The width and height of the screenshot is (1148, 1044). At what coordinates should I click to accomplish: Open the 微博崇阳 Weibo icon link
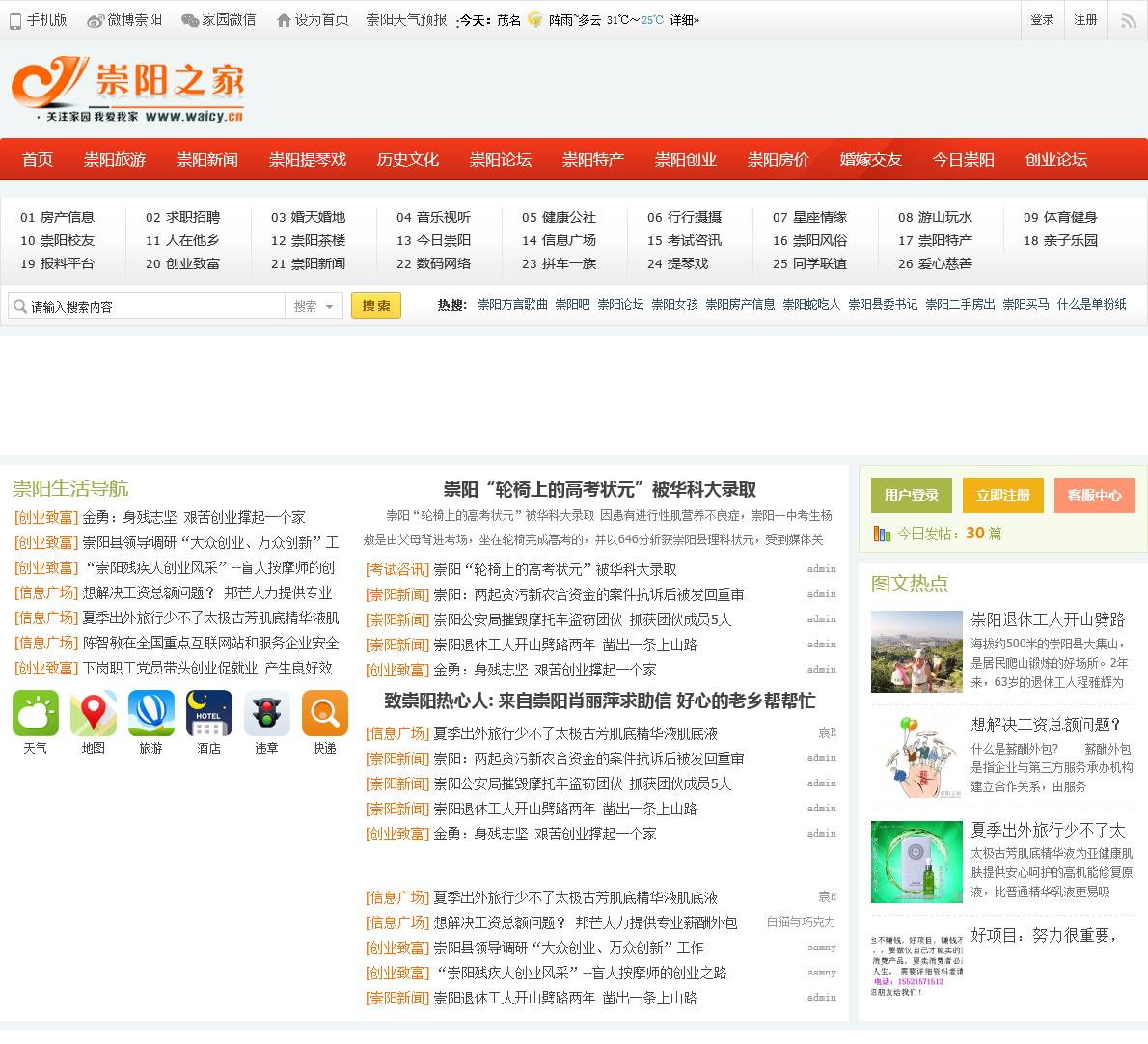(96, 20)
